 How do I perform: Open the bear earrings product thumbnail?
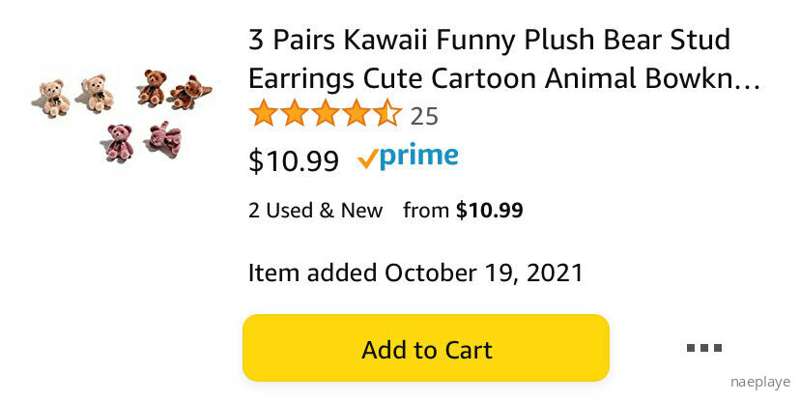(x=121, y=114)
